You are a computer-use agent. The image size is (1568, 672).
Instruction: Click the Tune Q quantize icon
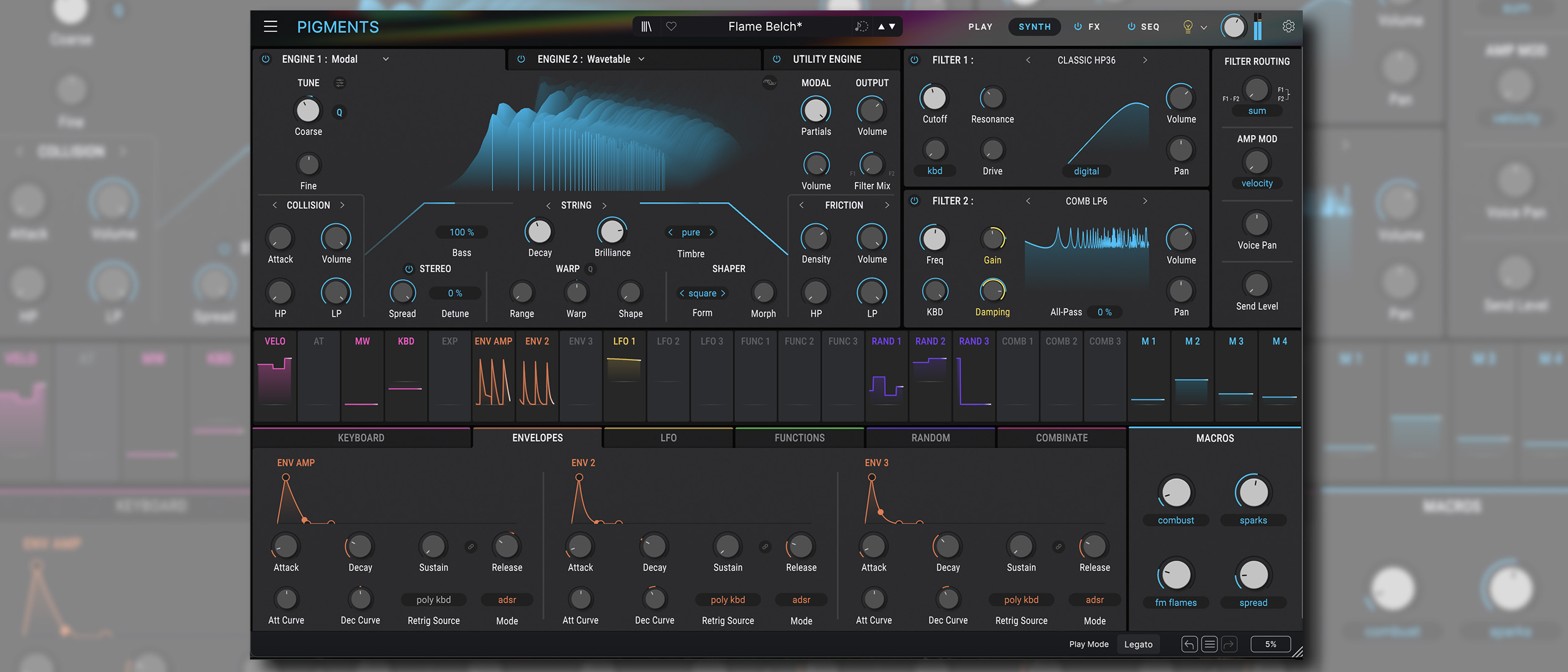(x=339, y=112)
